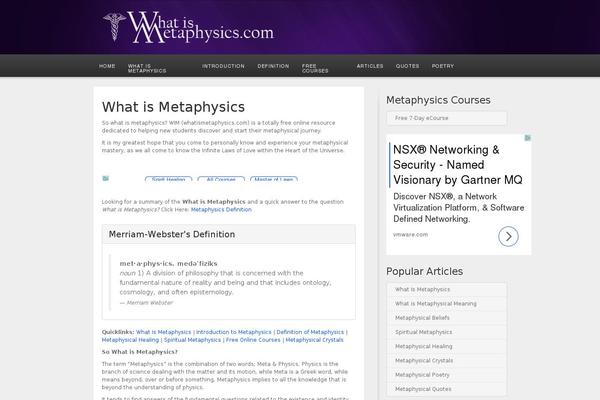Screen dimensions: 600x400
Task: Open the Quotes nav item
Action: (x=407, y=66)
